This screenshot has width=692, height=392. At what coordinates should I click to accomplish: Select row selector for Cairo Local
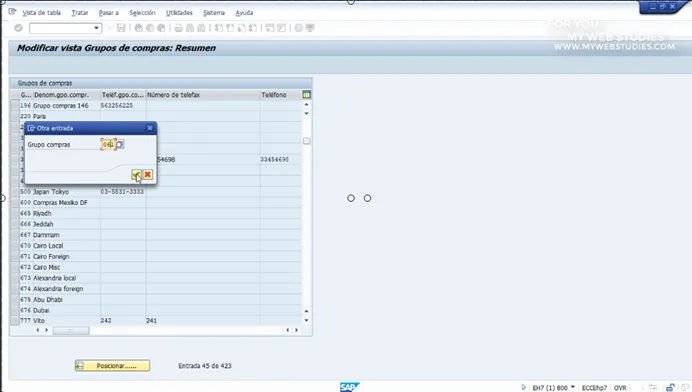pyautogui.click(x=15, y=245)
